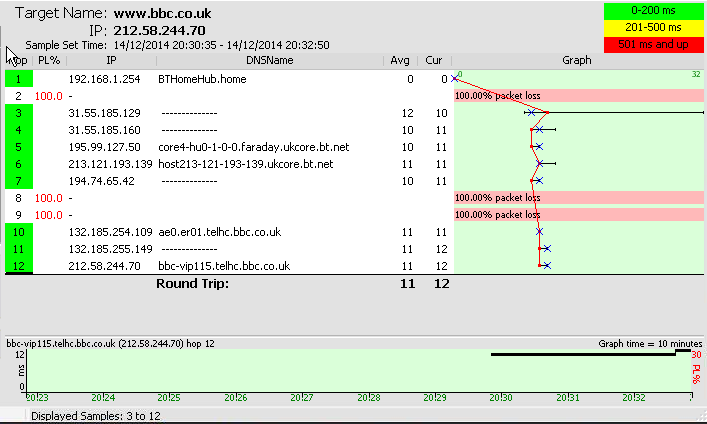707x424 pixels.
Task: Sort by the IP column header
Action: 111,60
